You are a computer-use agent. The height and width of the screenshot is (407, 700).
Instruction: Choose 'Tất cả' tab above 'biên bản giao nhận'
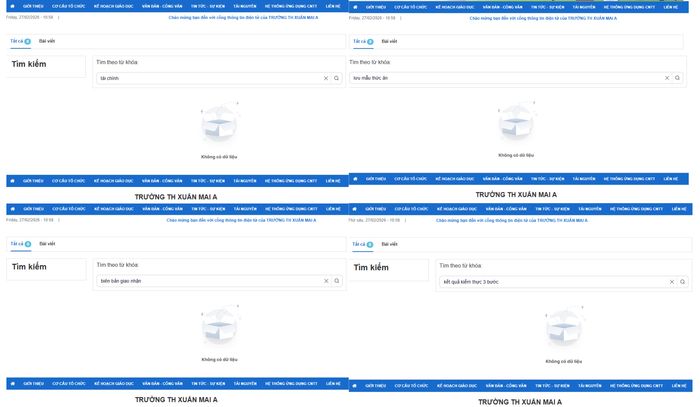point(19,243)
